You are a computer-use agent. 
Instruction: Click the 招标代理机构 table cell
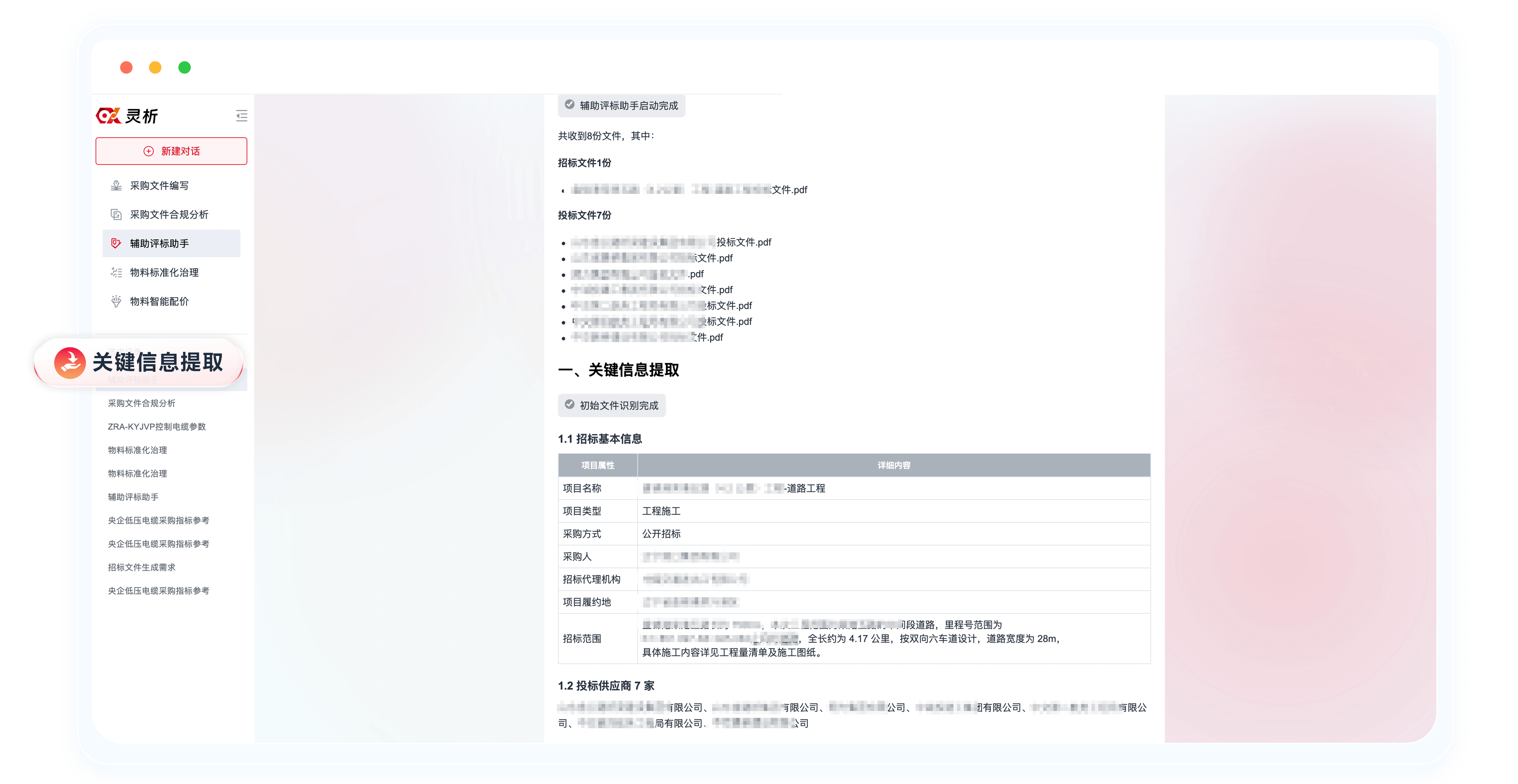tap(597, 579)
